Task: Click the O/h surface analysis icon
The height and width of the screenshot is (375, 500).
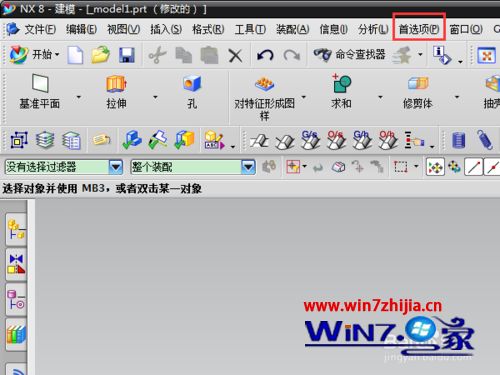Action: pos(388,139)
